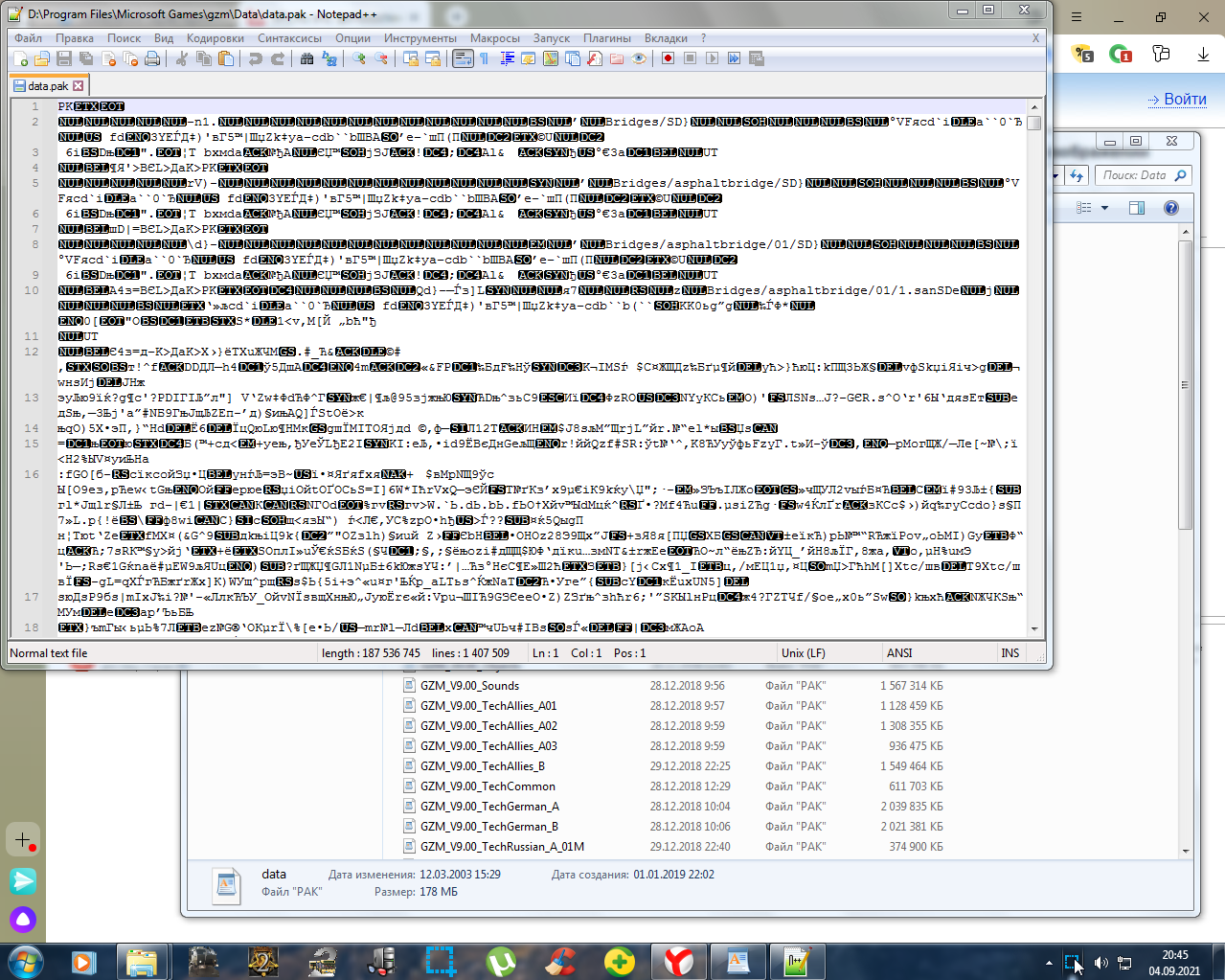
Task: Click the Indent Guide icon
Action: point(507,59)
